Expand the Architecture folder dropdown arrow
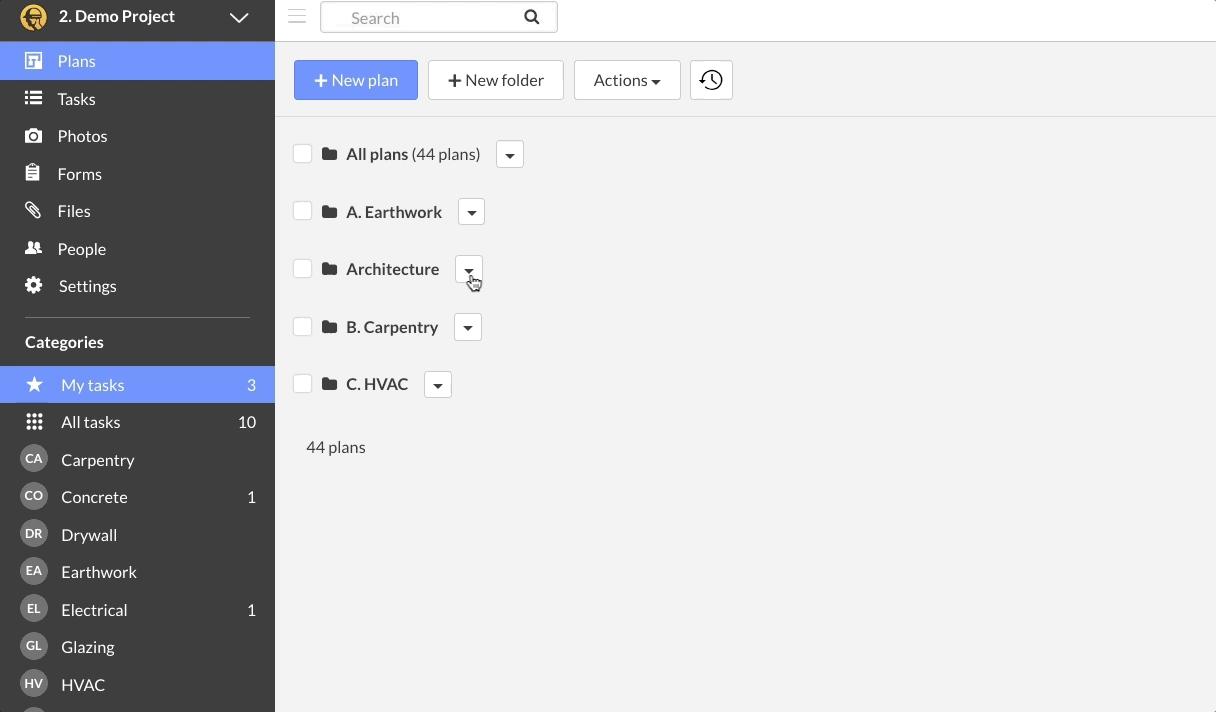1216x712 pixels. pos(469,270)
